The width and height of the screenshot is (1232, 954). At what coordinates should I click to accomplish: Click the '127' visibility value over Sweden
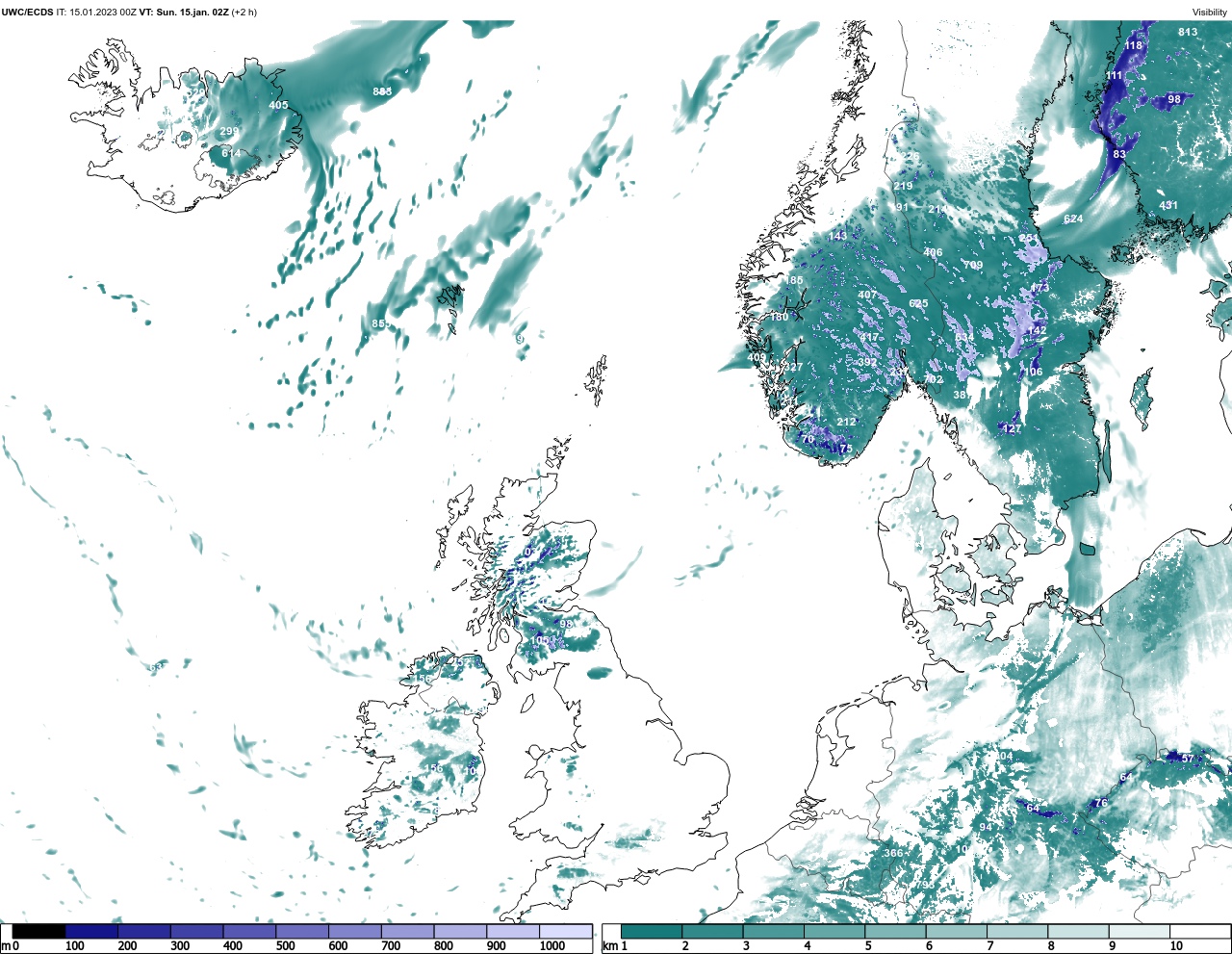[1012, 429]
